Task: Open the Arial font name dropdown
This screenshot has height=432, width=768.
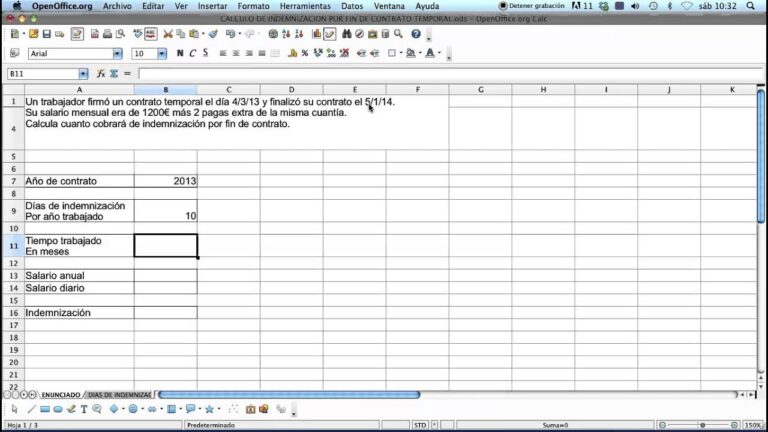Action: click(x=117, y=54)
